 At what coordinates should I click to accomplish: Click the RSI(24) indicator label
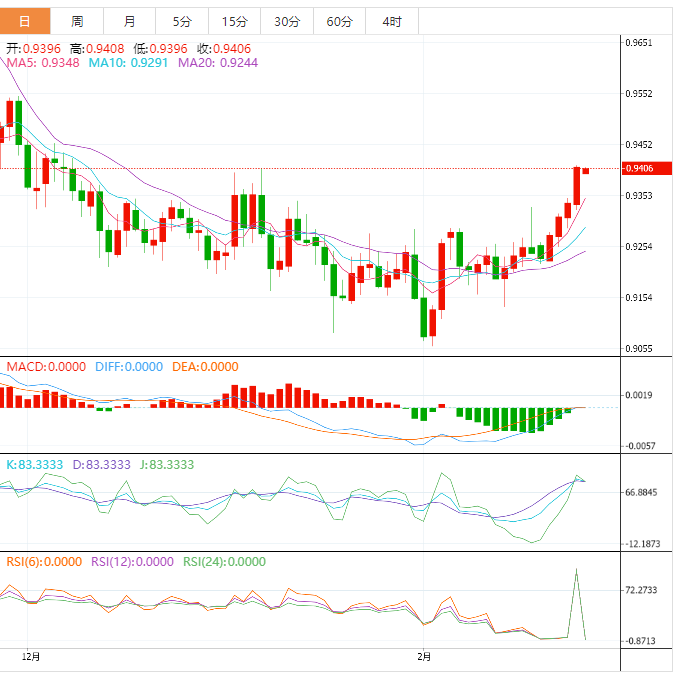point(224,562)
